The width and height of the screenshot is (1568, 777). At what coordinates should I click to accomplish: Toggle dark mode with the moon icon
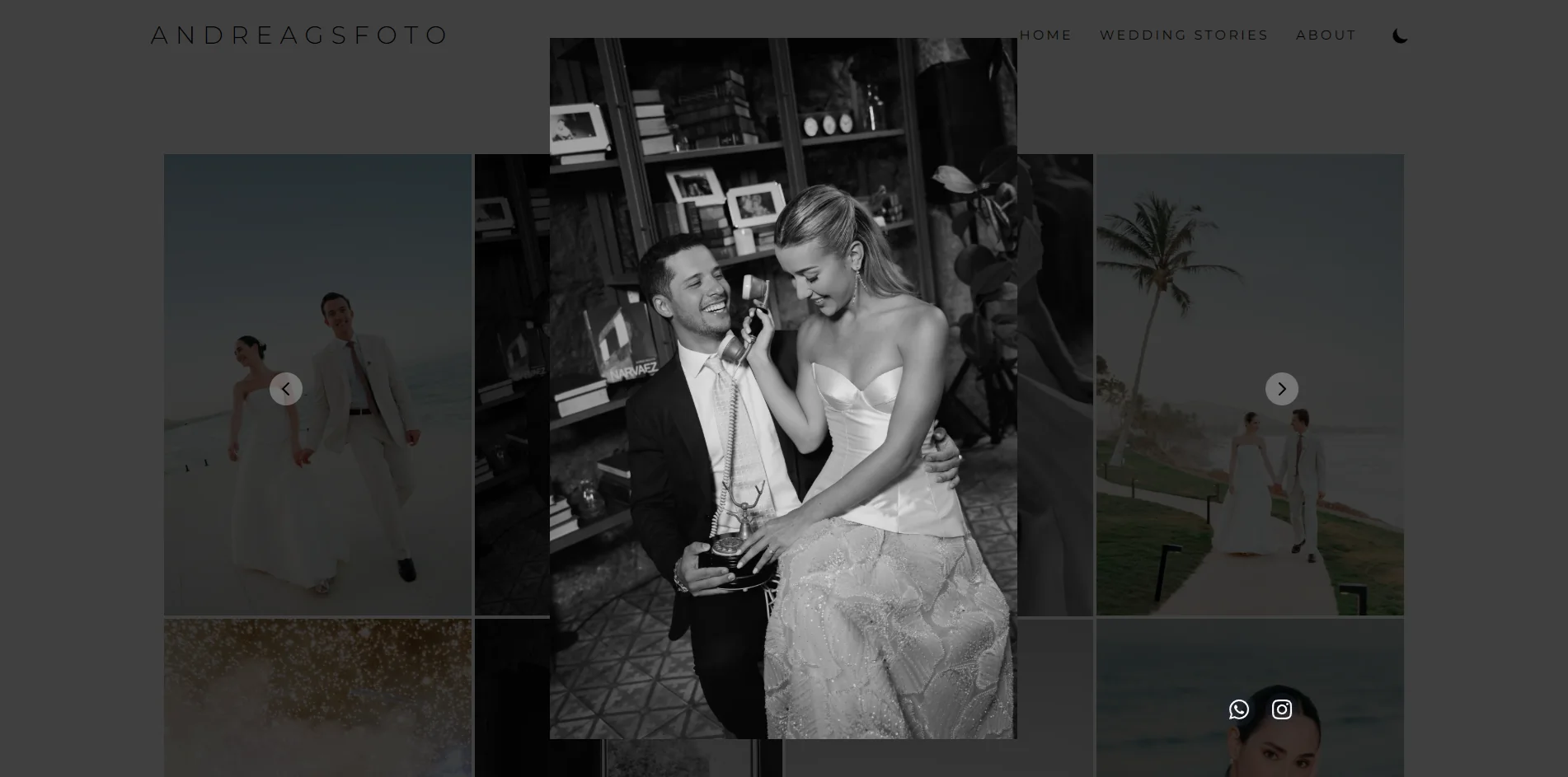[x=1400, y=35]
